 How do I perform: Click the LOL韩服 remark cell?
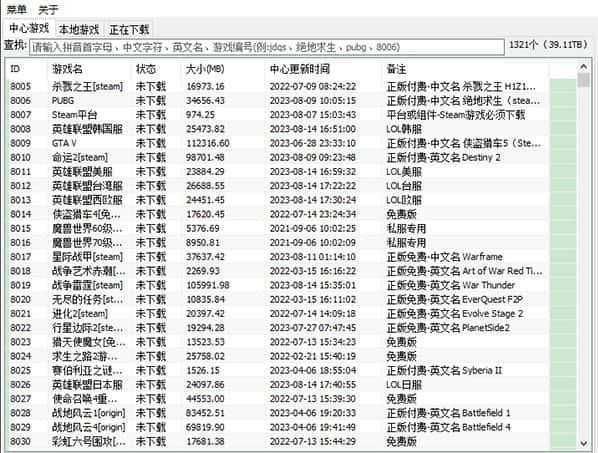pyautogui.click(x=404, y=129)
